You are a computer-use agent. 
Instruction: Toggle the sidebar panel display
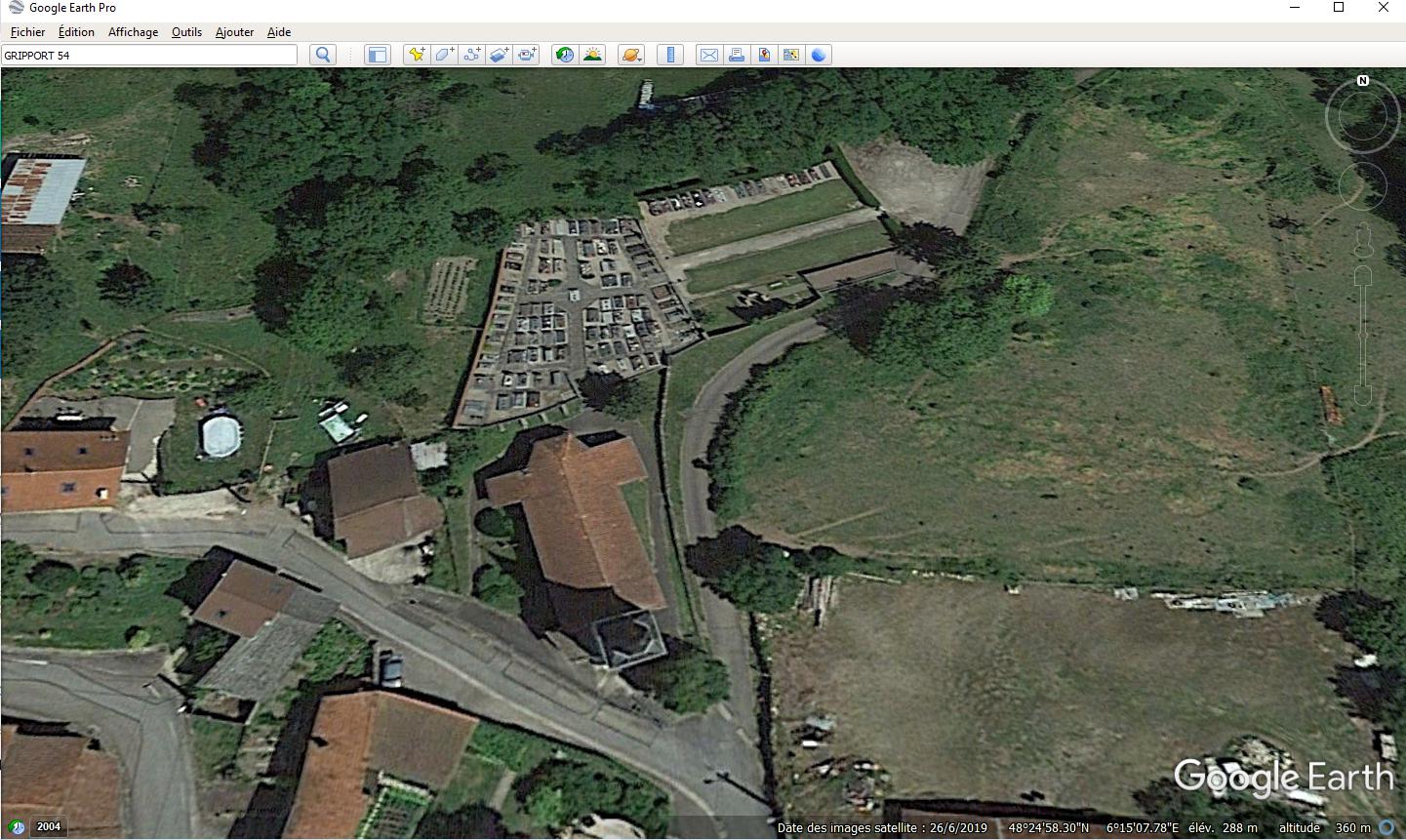pos(377,55)
